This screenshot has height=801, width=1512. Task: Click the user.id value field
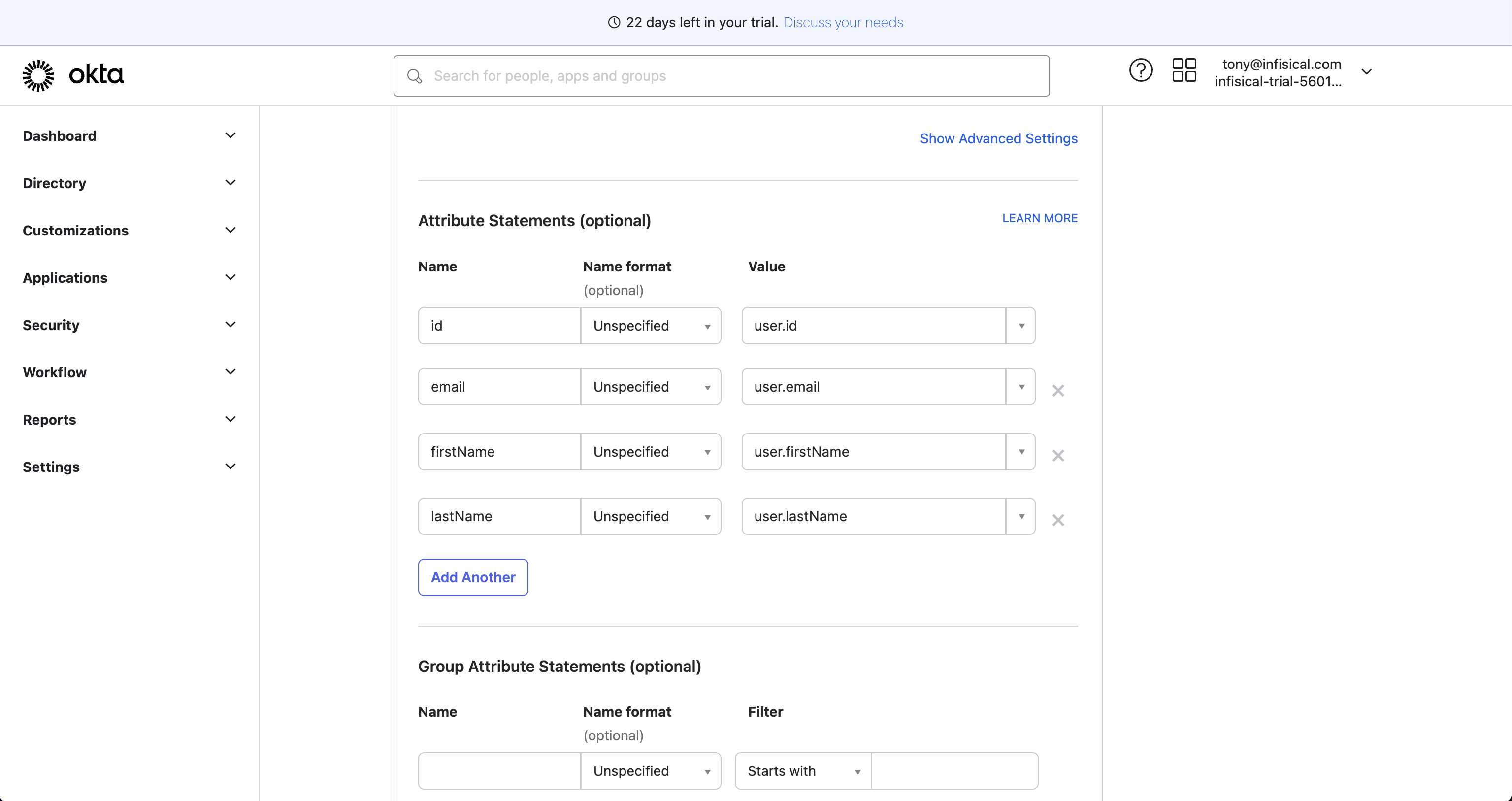click(873, 326)
